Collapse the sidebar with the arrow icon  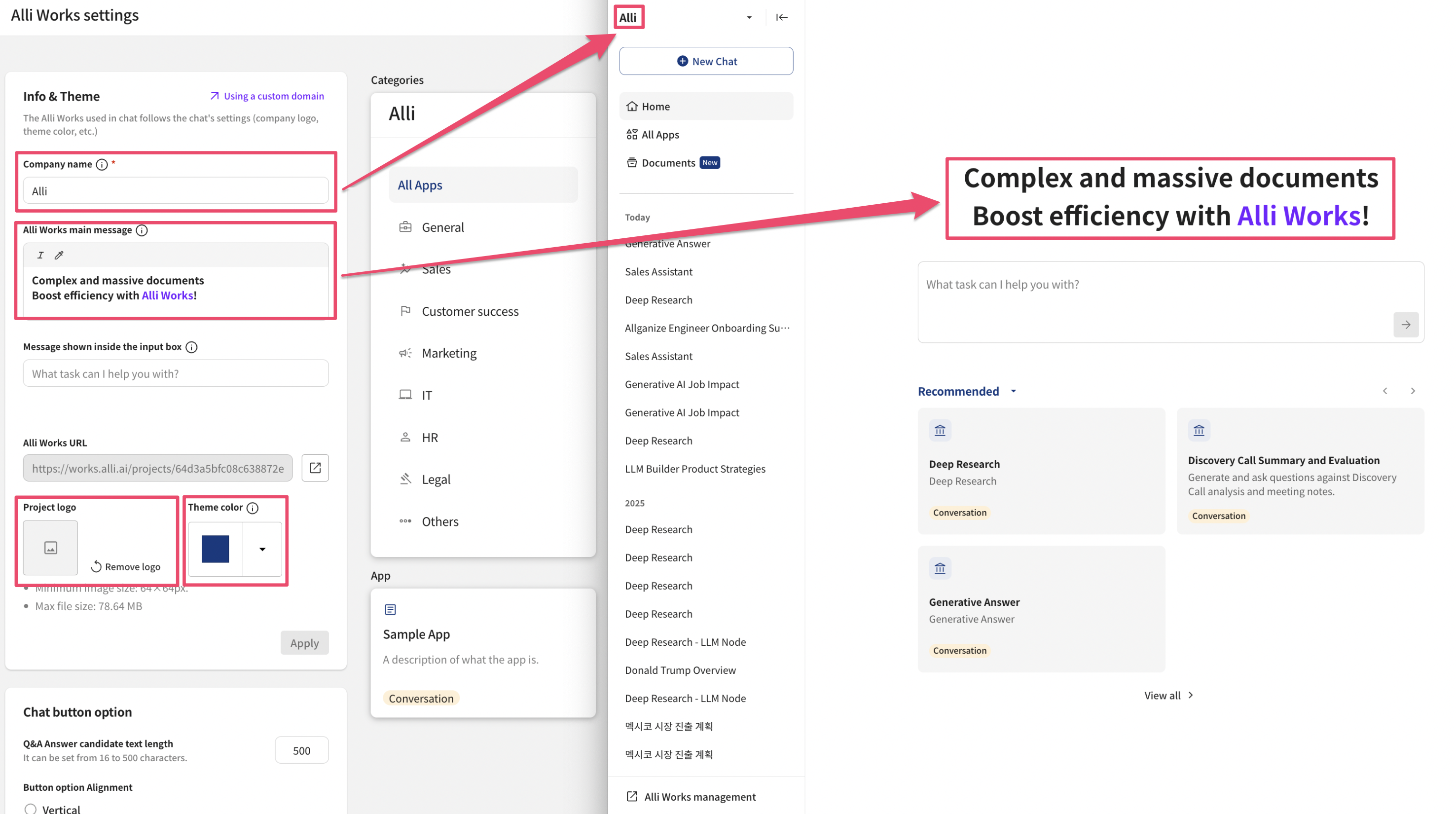click(x=782, y=18)
